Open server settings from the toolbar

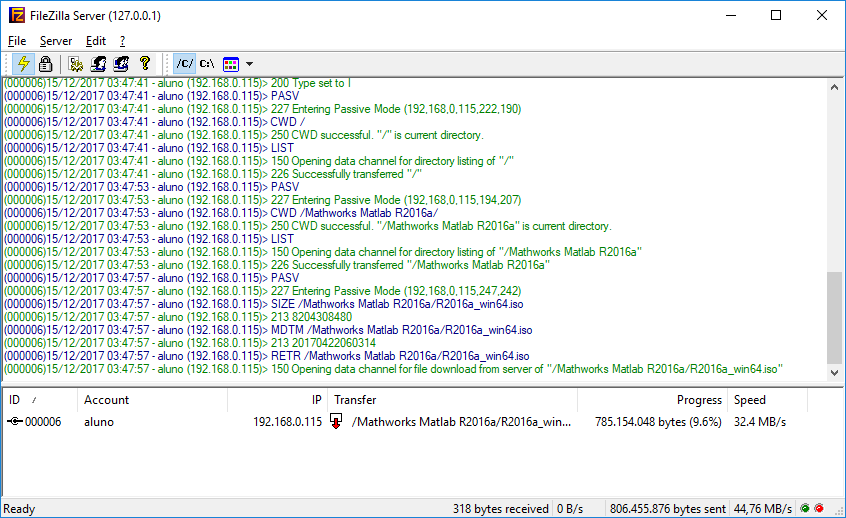point(76,64)
